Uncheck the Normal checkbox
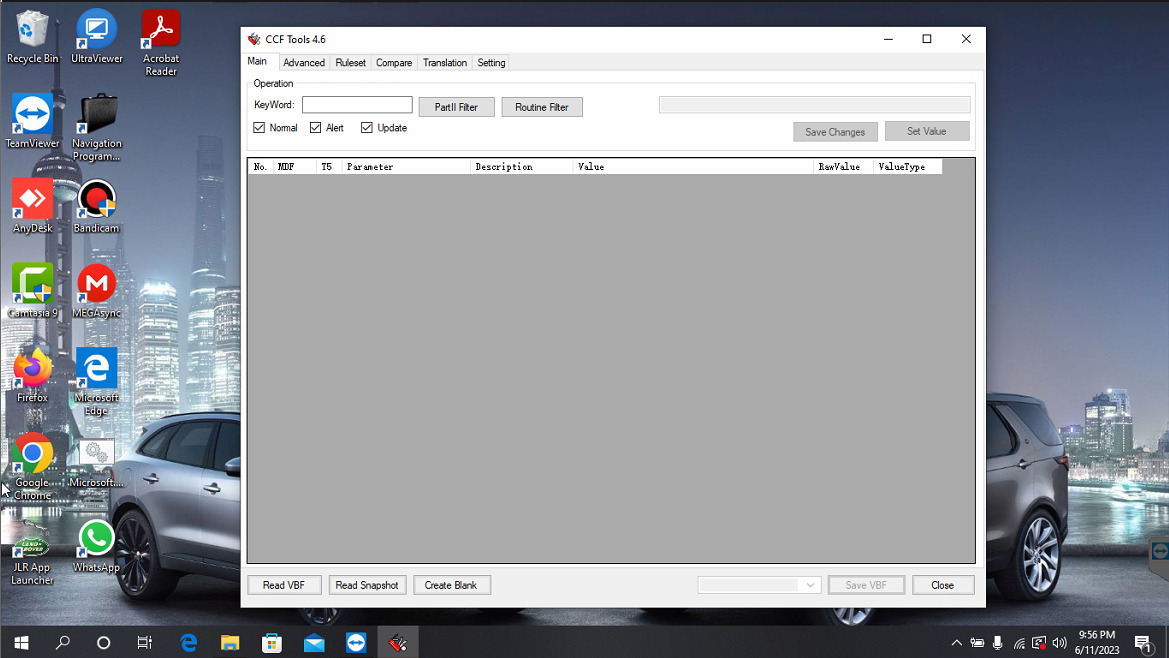 260,128
